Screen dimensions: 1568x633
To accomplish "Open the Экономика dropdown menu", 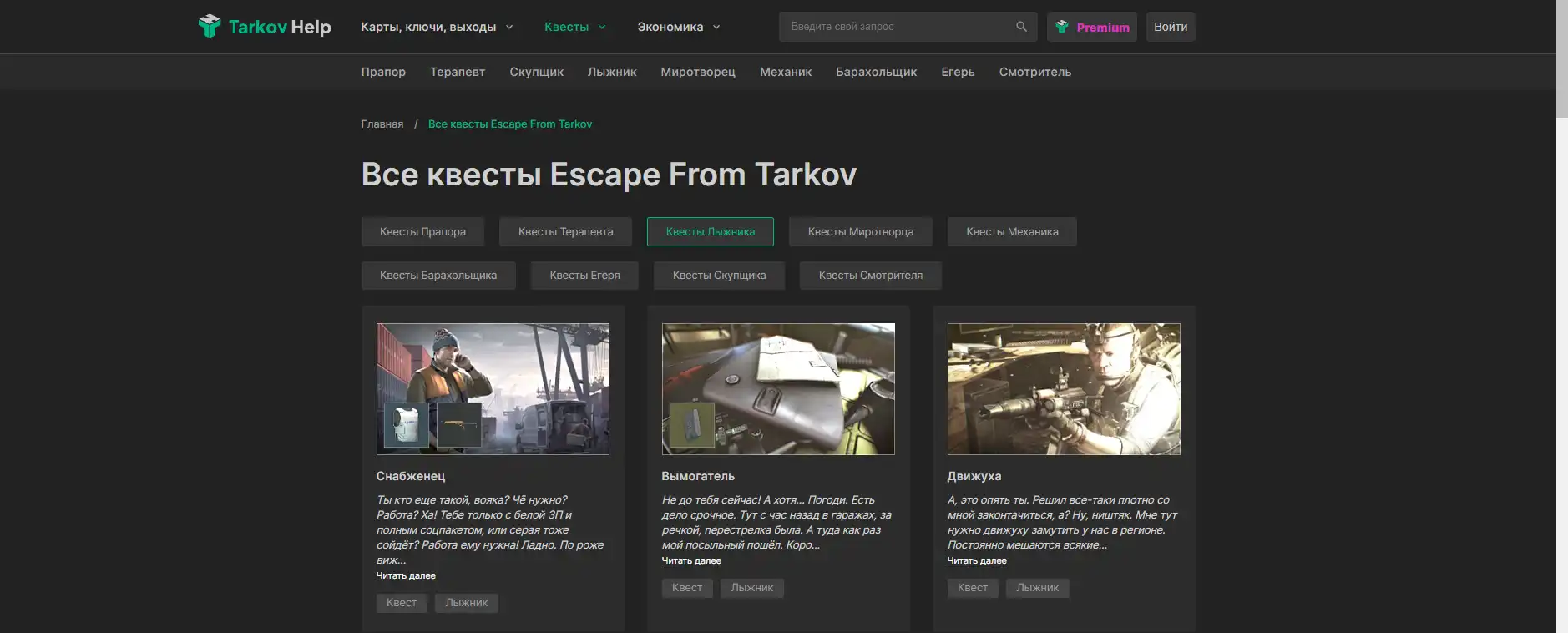I will [678, 27].
